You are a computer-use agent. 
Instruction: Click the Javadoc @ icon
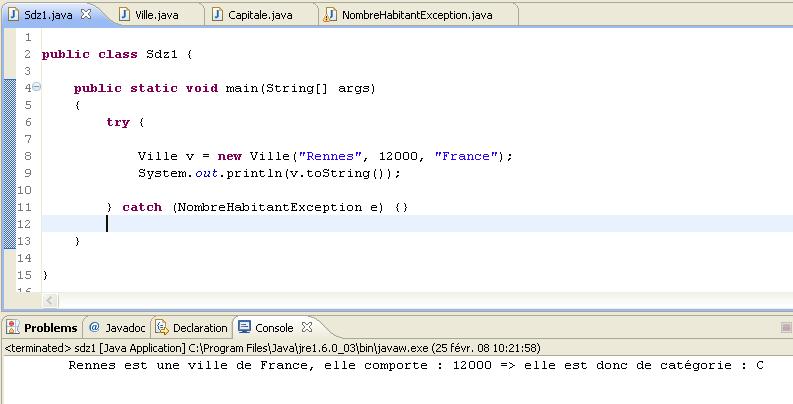point(94,327)
